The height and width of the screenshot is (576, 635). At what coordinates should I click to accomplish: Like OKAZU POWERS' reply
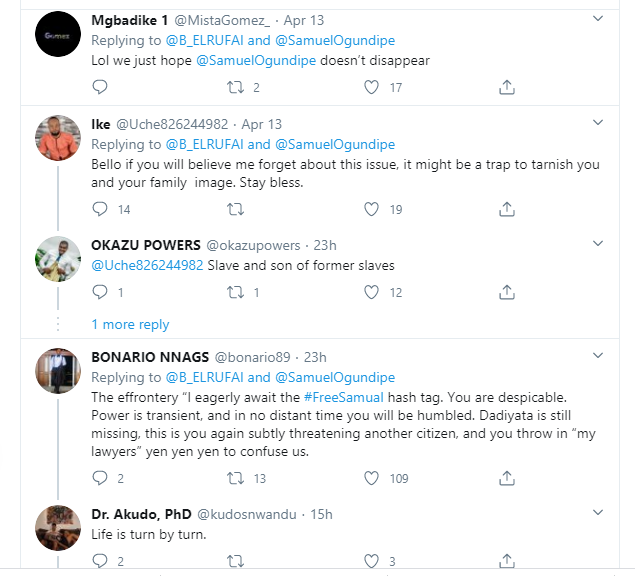point(371,292)
